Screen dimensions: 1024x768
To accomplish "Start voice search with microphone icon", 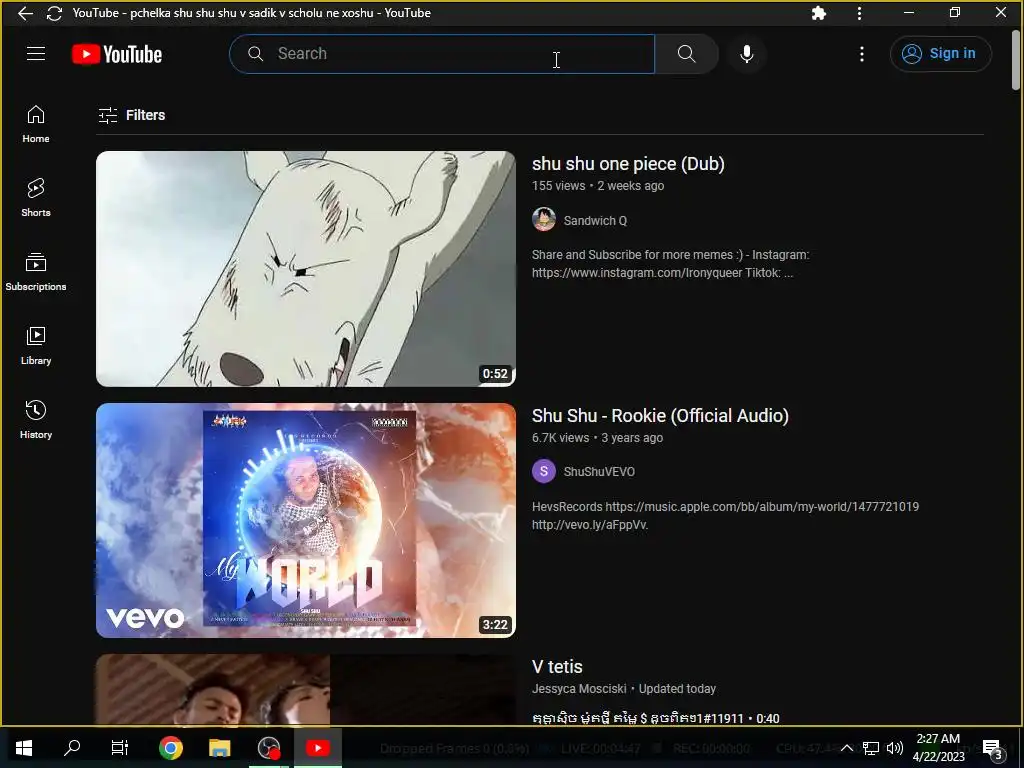I will (746, 54).
